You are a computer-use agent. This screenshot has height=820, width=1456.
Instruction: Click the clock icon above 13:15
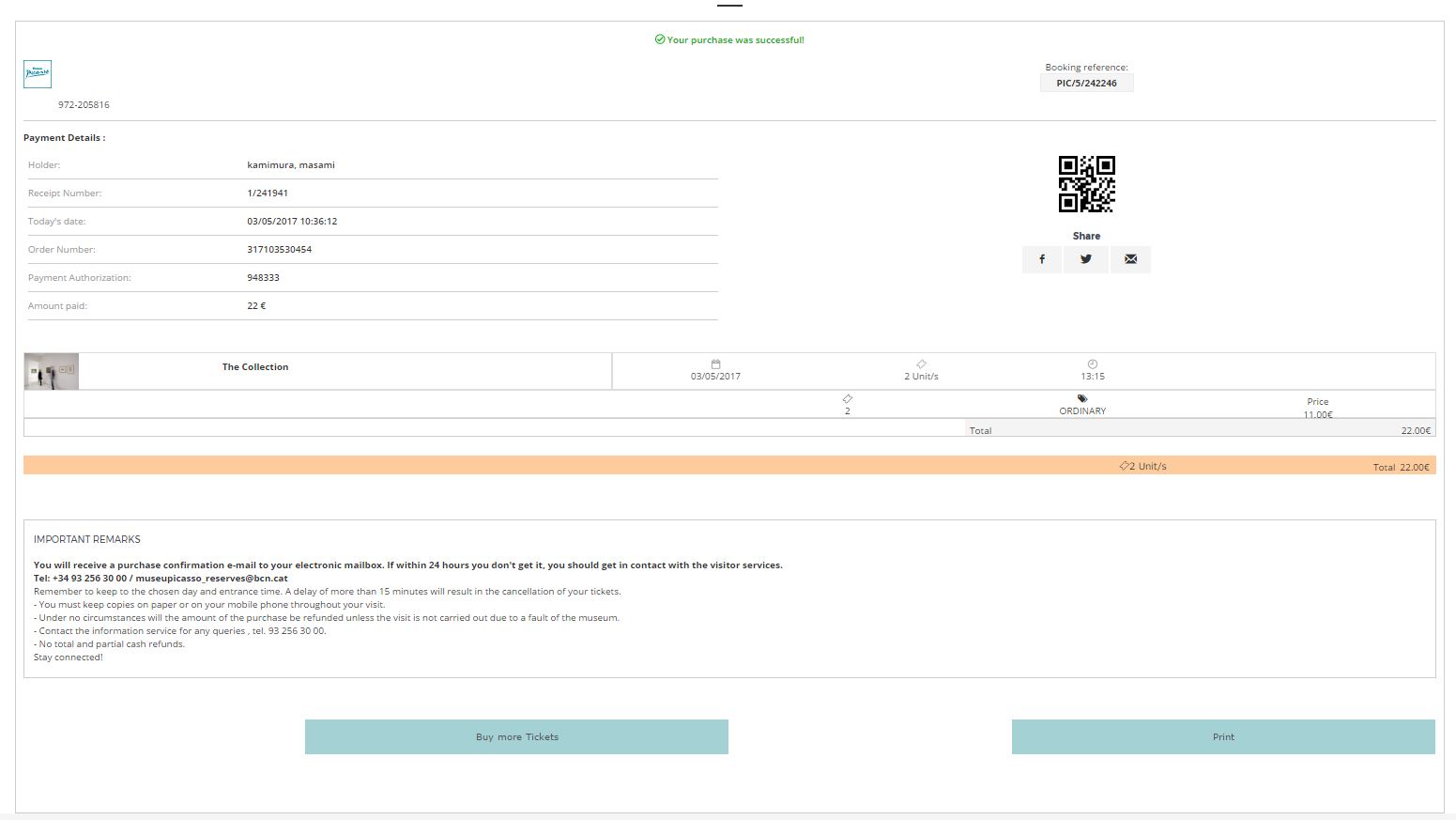coord(1093,364)
